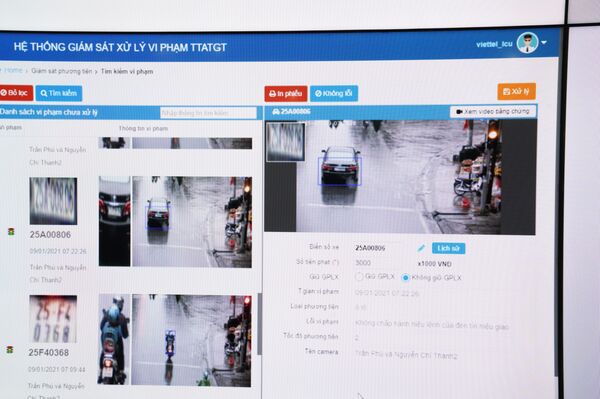Click the Bỏ lọc filter clear button
600x399 pixels.
(x=16, y=93)
